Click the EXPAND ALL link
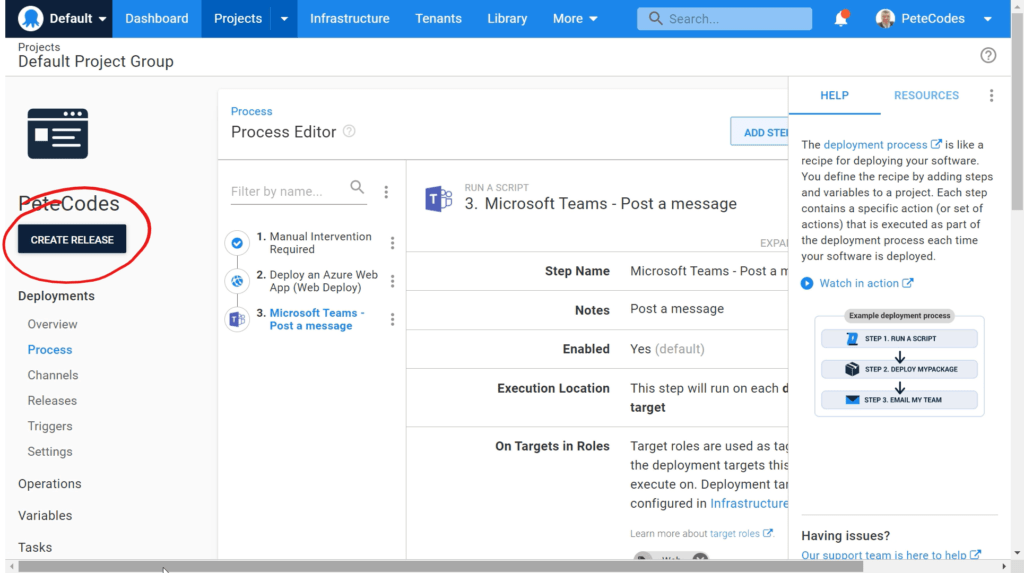The image size is (1024, 573). click(x=774, y=243)
